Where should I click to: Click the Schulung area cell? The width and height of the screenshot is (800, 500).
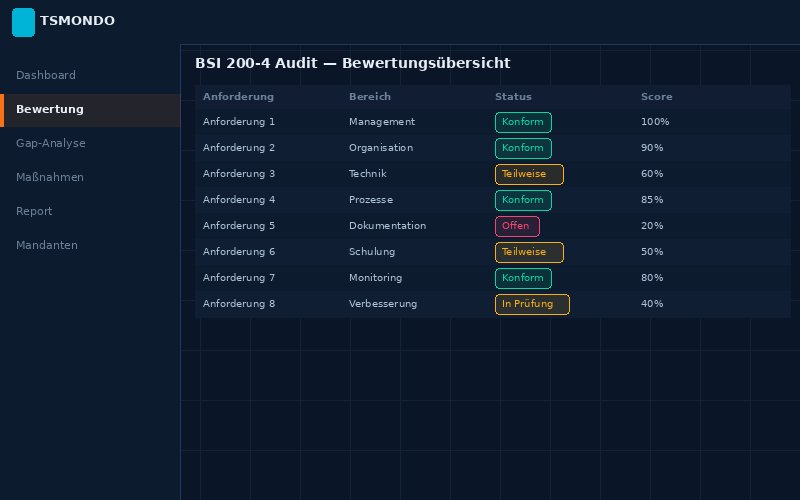tap(372, 252)
